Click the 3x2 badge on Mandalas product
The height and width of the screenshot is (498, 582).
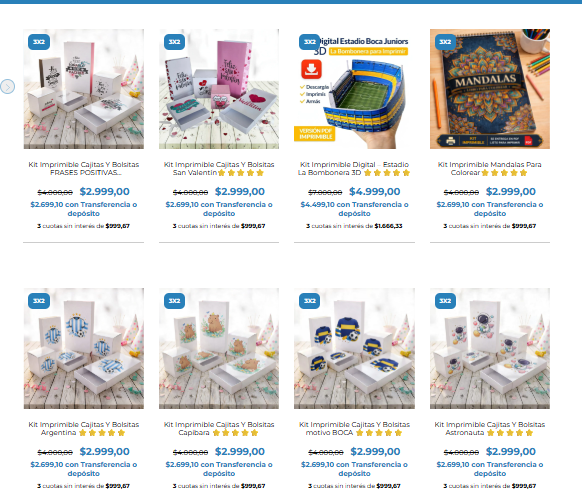[x=445, y=42]
